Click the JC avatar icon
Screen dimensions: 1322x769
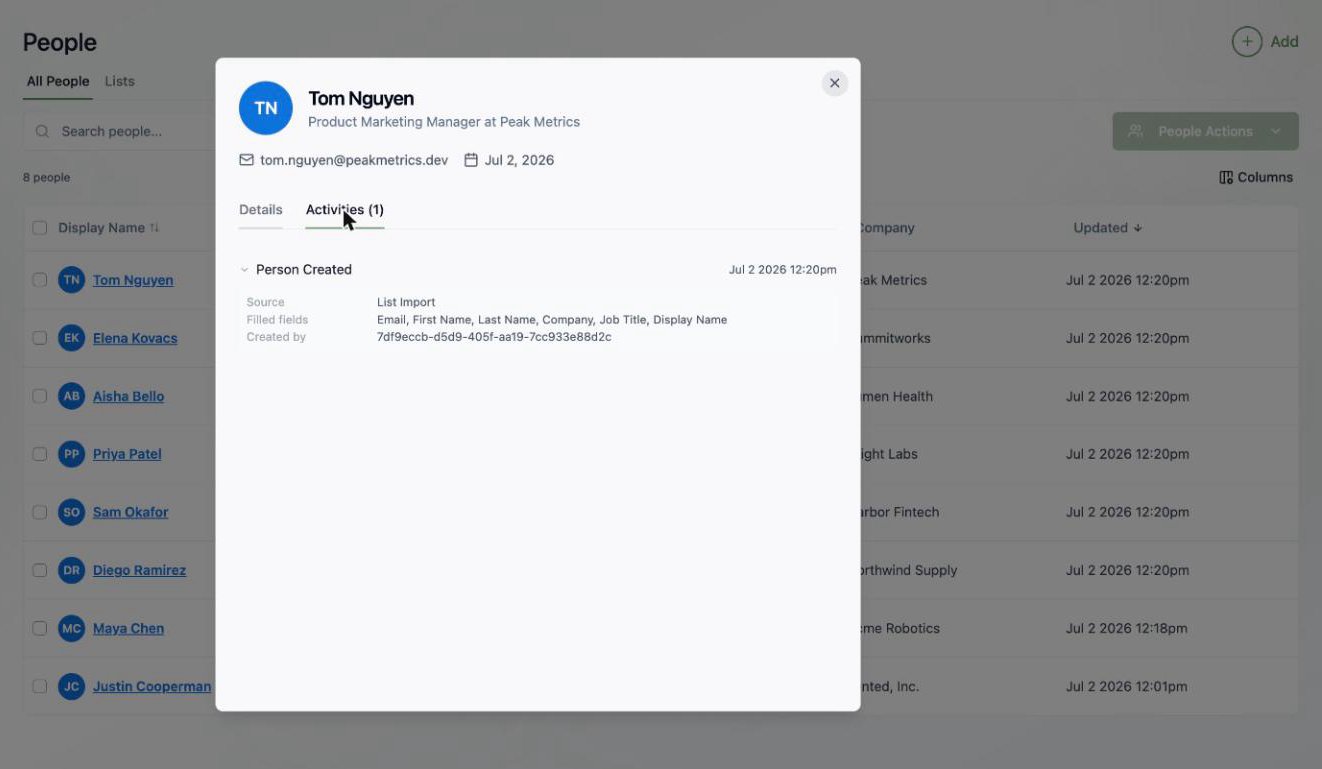pos(71,686)
